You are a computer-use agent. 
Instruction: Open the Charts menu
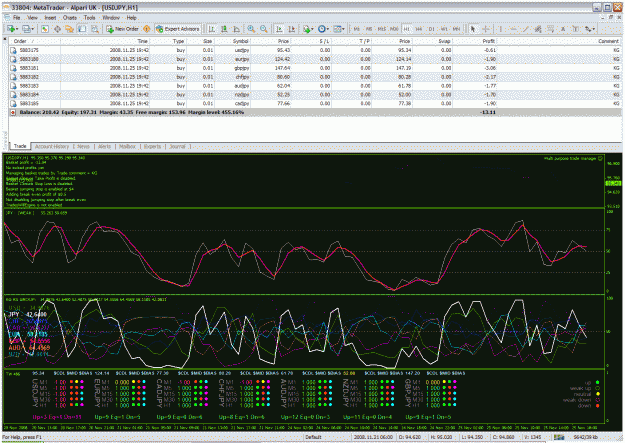click(70, 18)
